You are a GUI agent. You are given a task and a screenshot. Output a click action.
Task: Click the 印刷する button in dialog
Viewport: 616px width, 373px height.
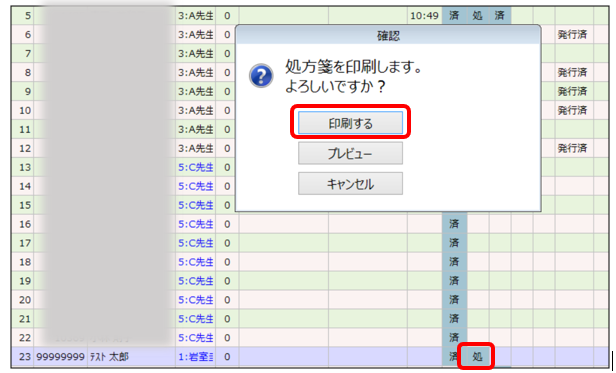[x=350, y=123]
